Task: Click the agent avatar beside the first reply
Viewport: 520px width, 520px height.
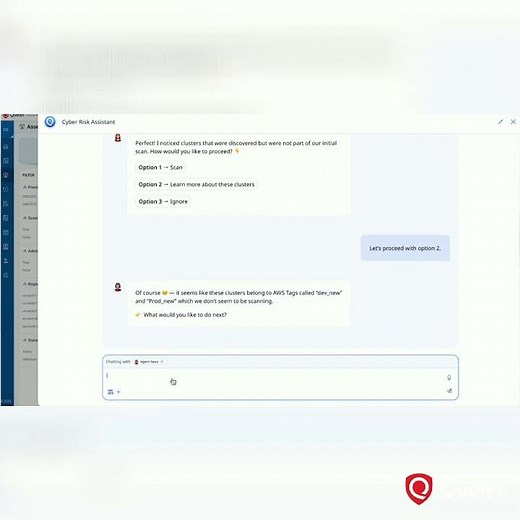Action: pyautogui.click(x=118, y=138)
